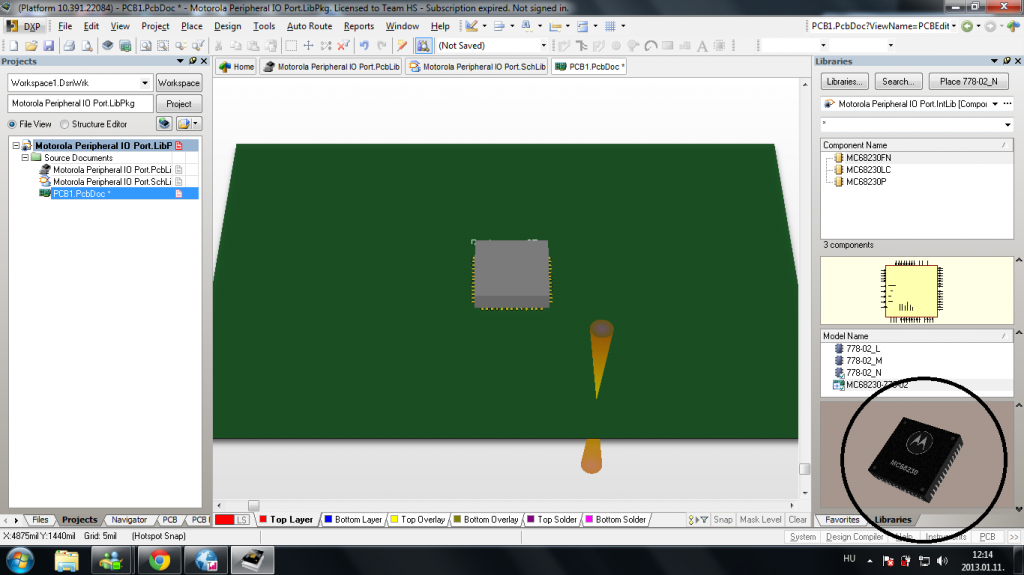Click the Place Pad toolbar icon
Viewport: 1024px width, 575px height.
(x=616, y=46)
